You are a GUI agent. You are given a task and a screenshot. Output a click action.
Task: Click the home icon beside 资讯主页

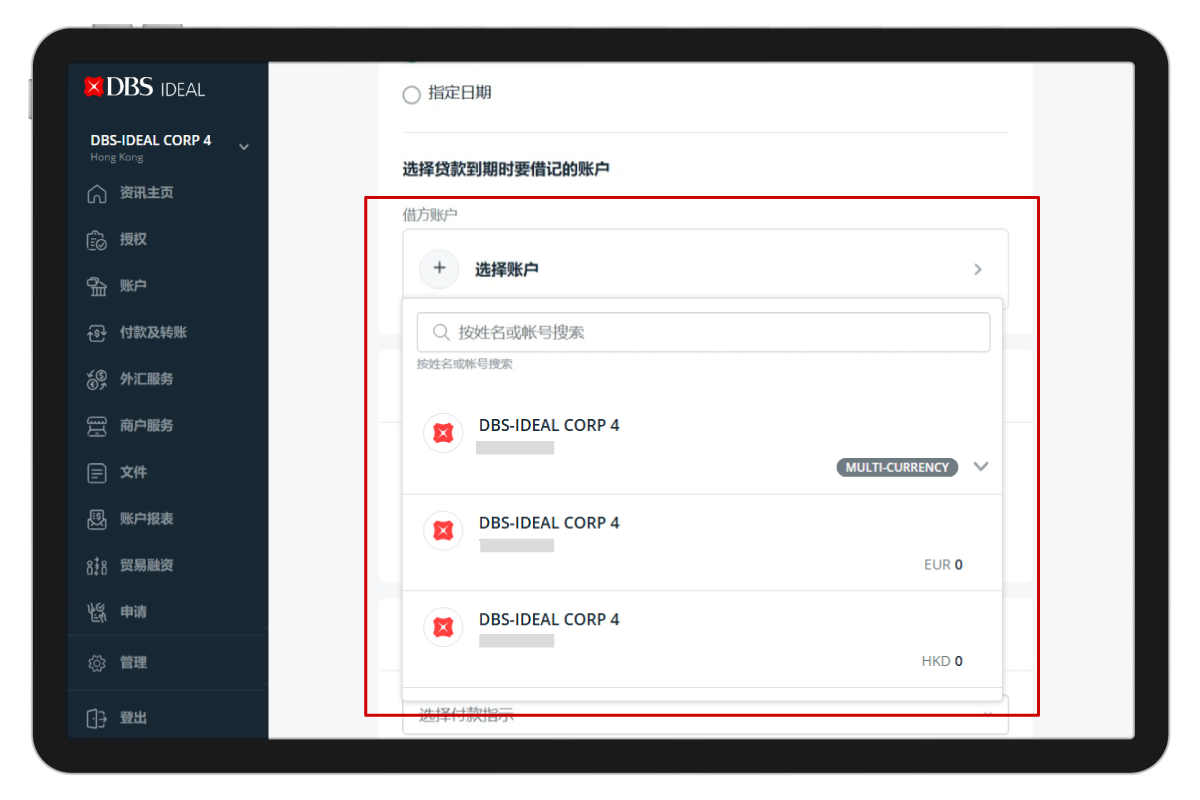coord(97,193)
